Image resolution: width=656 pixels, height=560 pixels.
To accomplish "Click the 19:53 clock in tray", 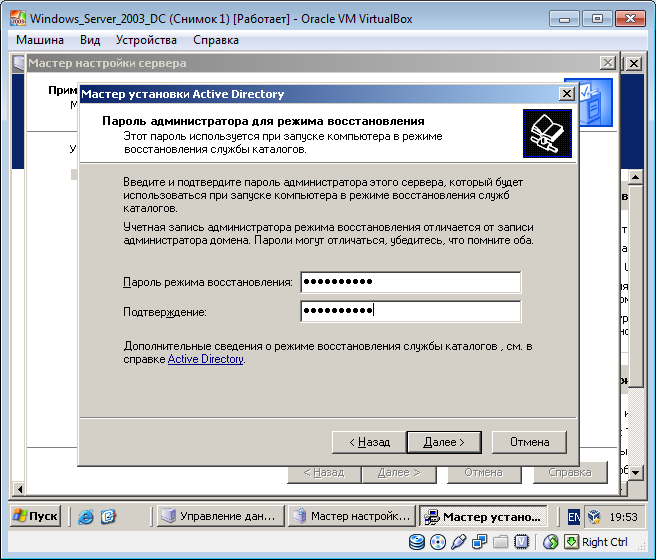I will pyautogui.click(x=623, y=517).
